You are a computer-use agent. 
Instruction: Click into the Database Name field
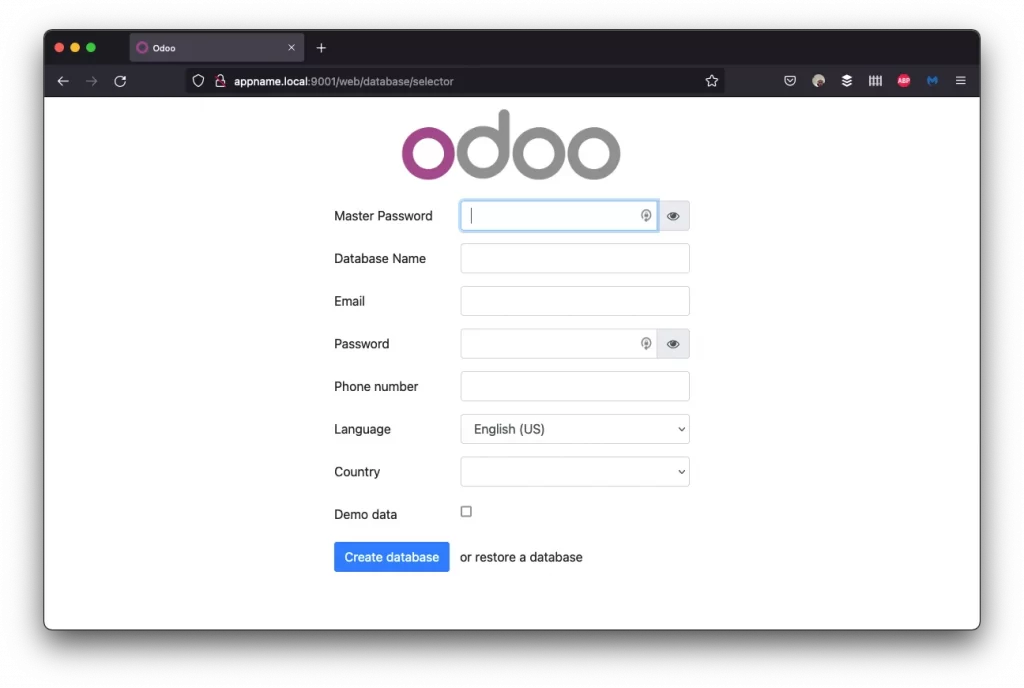[x=575, y=258]
